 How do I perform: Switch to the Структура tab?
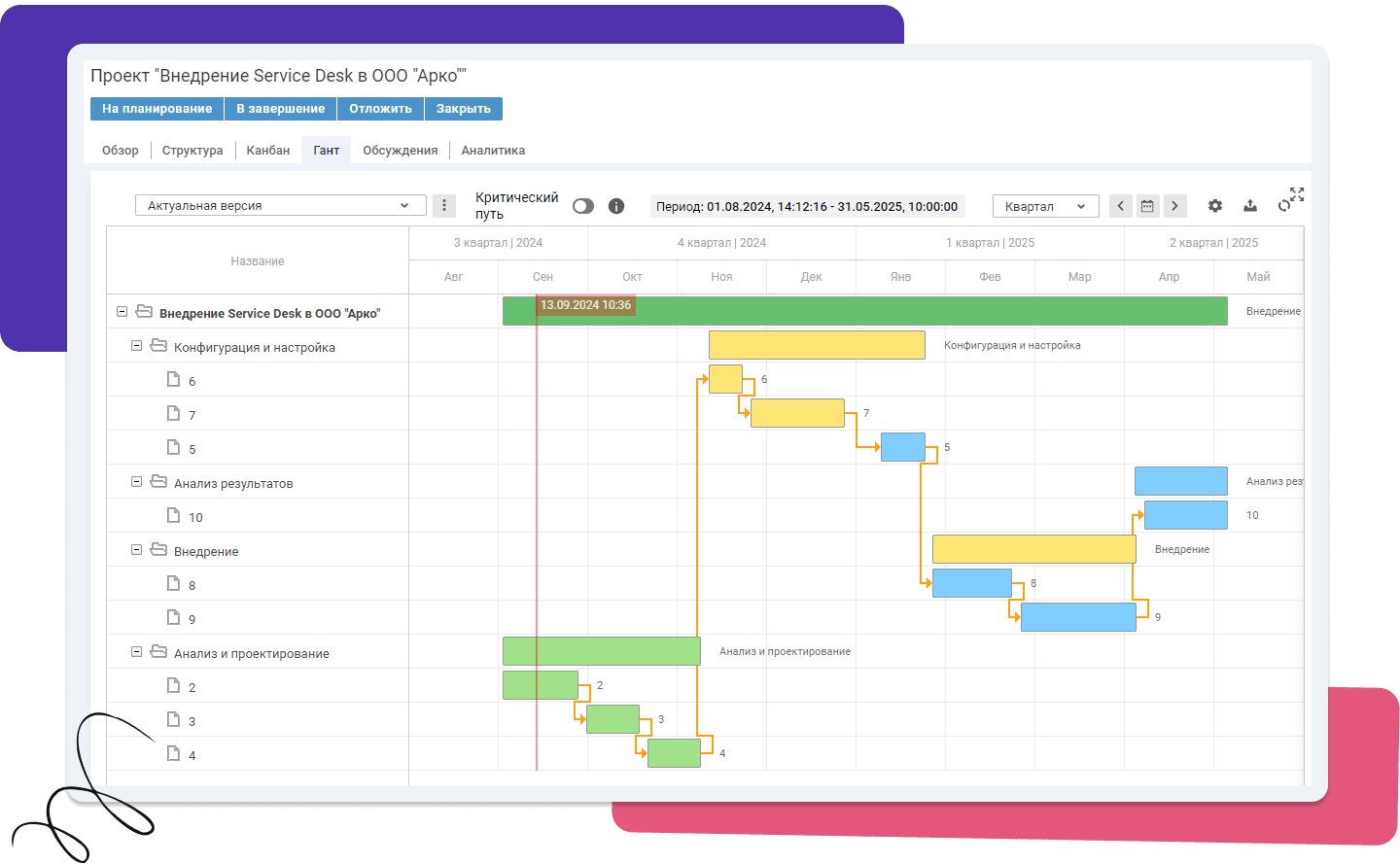coord(192,151)
